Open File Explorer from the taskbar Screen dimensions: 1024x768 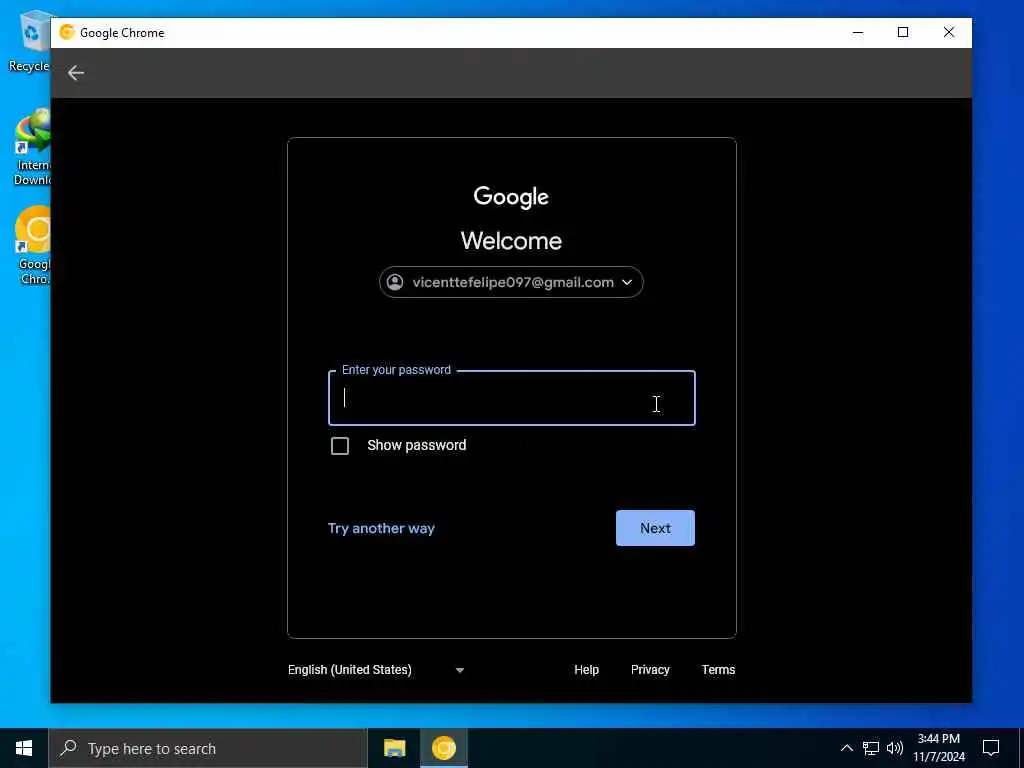click(x=394, y=748)
